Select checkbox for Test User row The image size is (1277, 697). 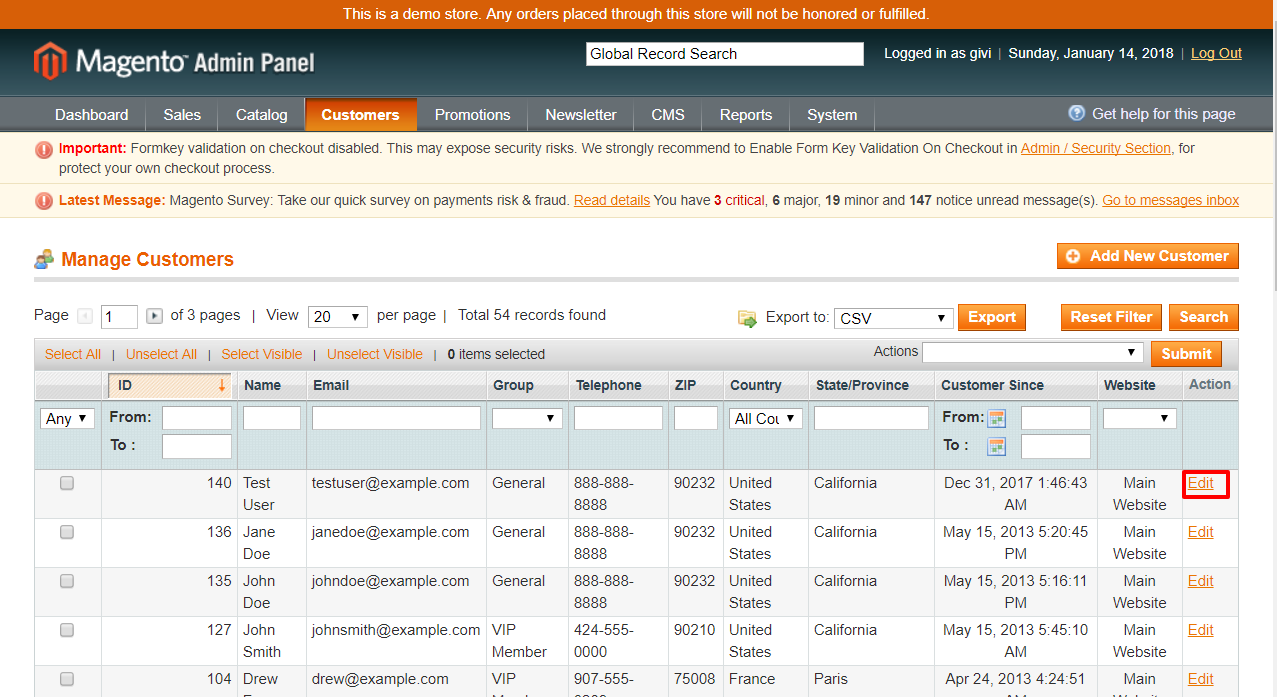(x=67, y=483)
